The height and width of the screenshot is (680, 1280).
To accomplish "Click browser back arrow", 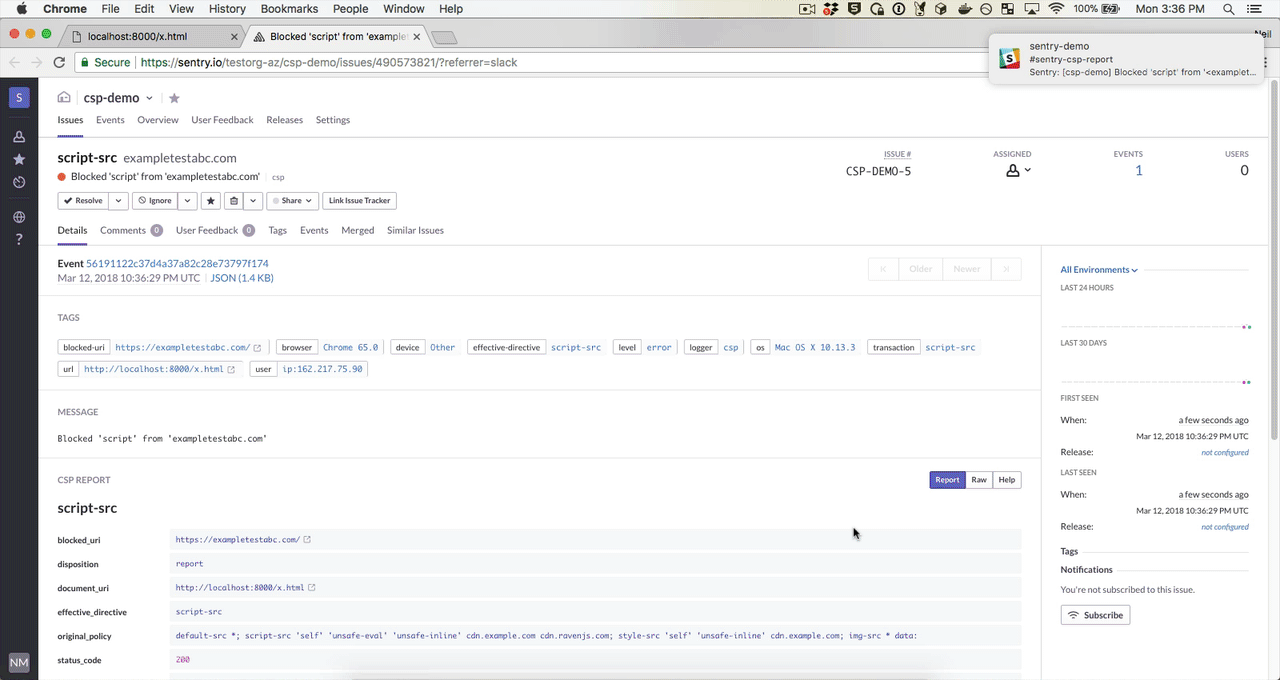I will 15,62.
